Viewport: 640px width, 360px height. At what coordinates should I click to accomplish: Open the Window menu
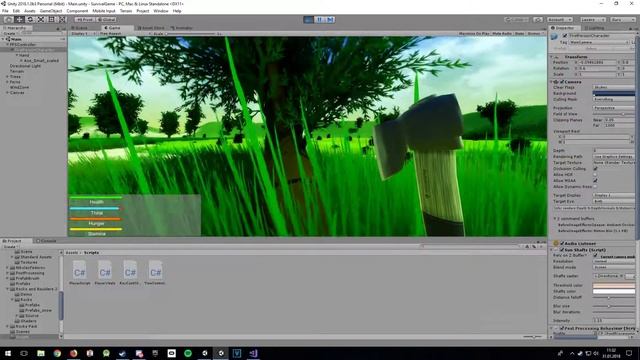click(160, 11)
